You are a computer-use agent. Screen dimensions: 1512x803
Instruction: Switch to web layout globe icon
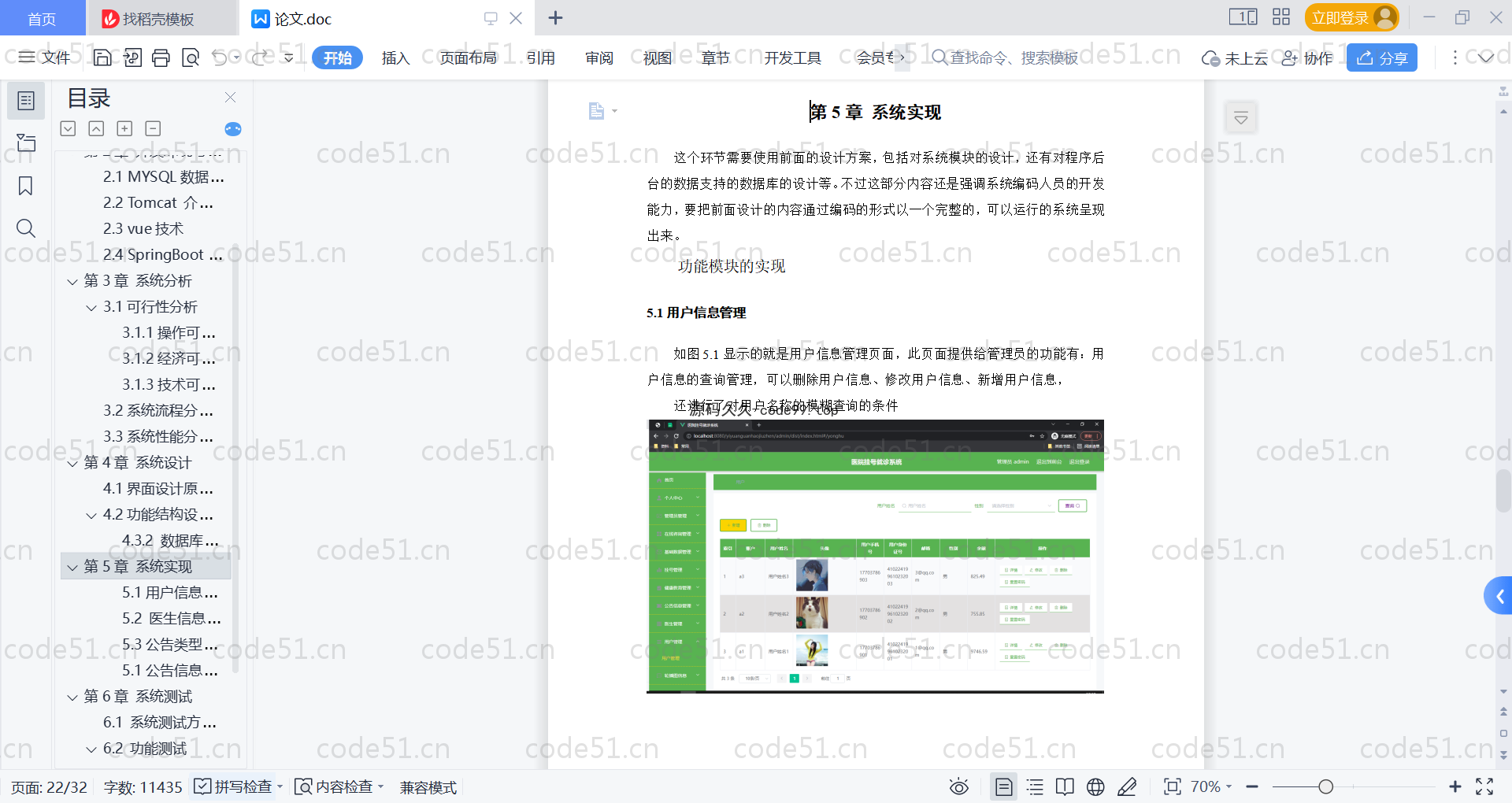(1095, 786)
